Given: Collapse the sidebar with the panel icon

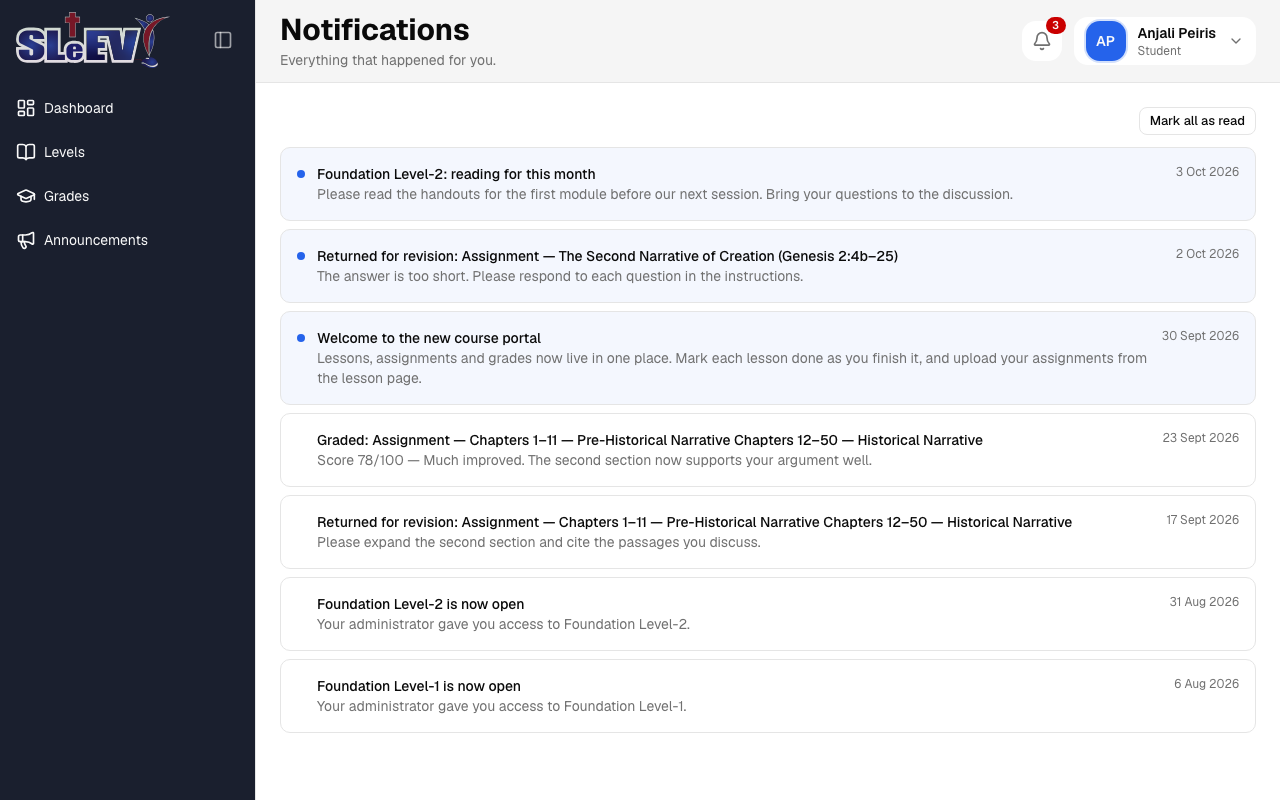Looking at the screenshot, I should (x=223, y=40).
